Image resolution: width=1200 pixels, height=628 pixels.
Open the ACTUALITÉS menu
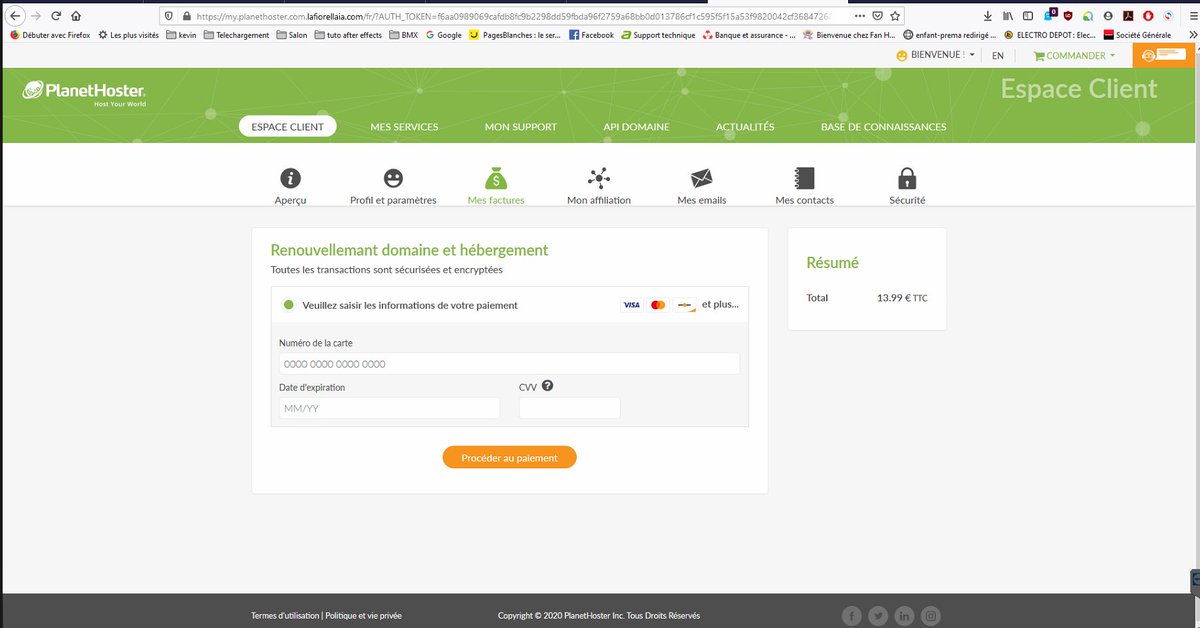tap(745, 127)
